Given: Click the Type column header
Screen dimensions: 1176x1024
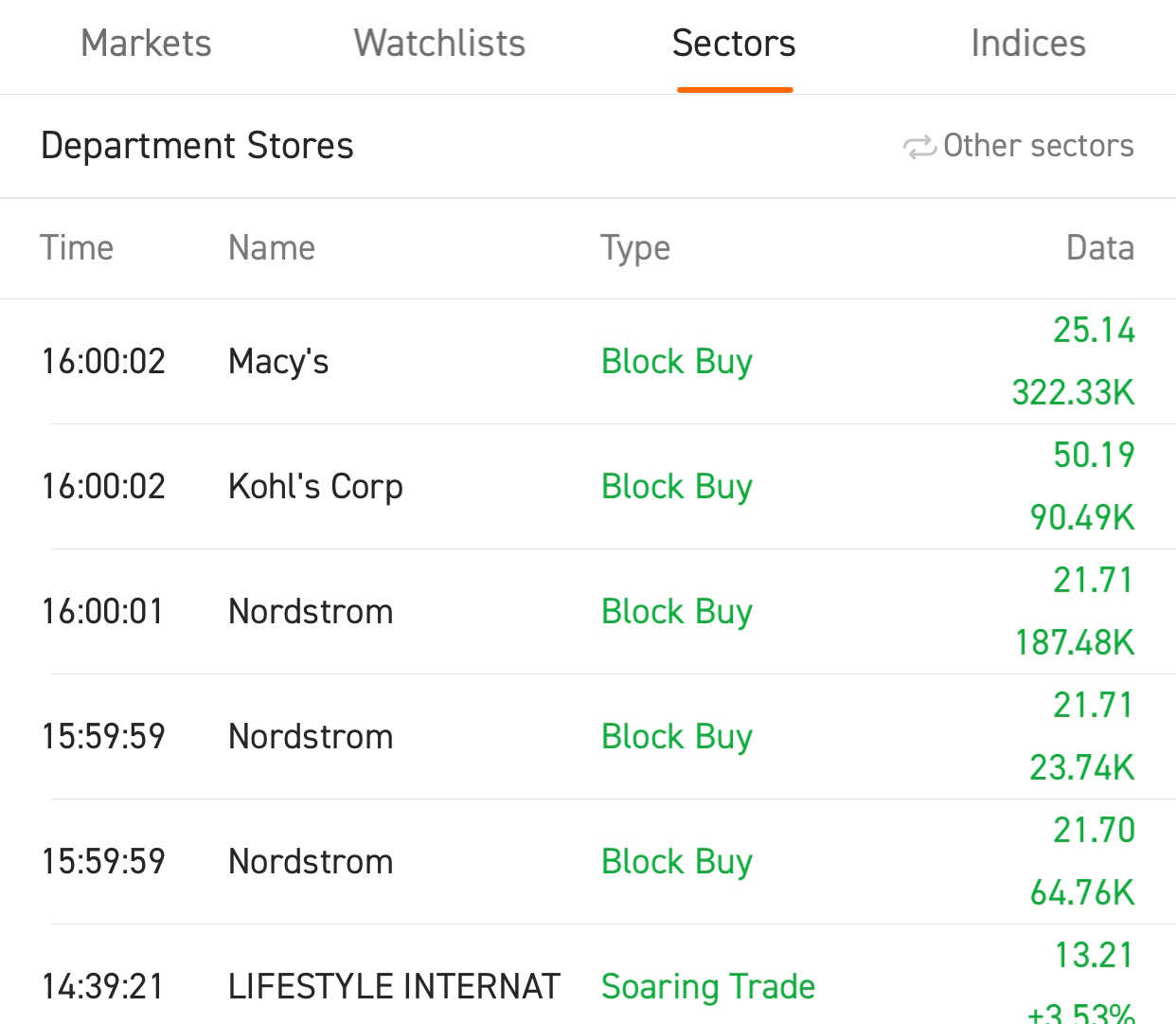Looking at the screenshot, I should tap(635, 249).
